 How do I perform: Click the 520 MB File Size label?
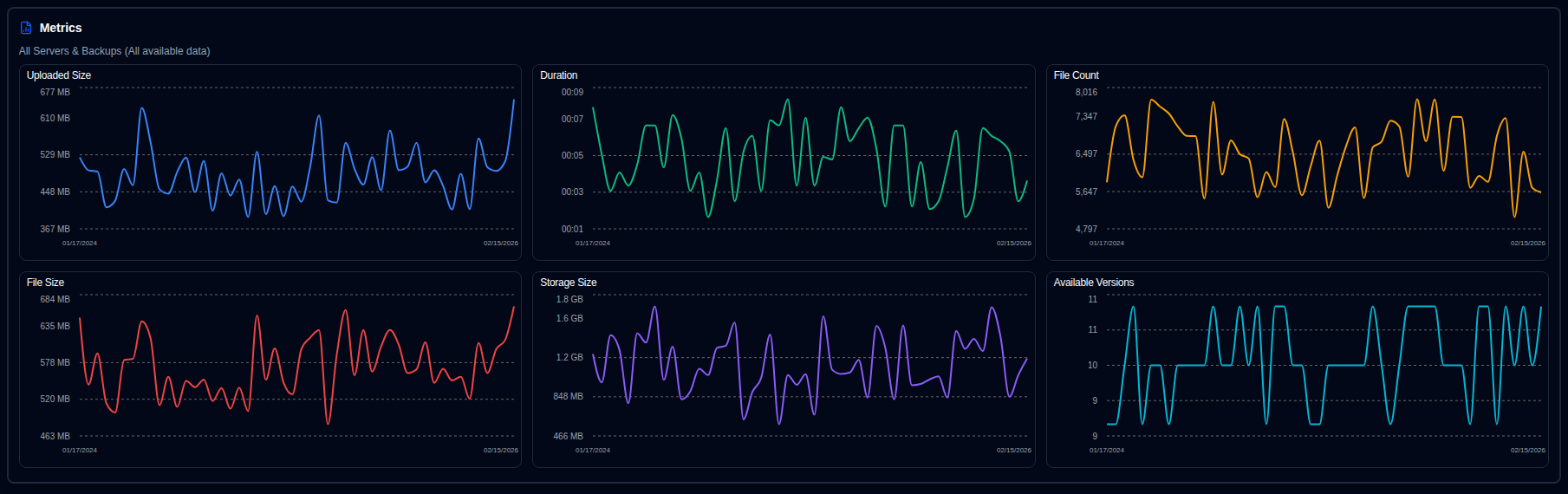55,399
